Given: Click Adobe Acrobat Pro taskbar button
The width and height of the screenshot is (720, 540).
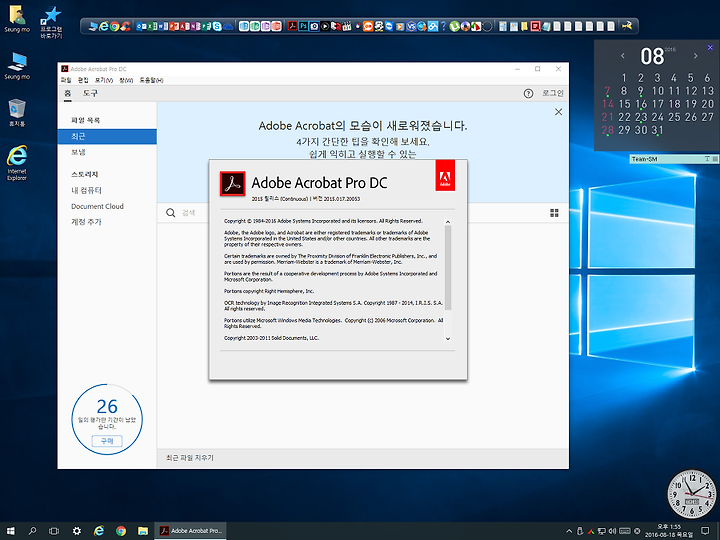Looking at the screenshot, I should (x=190, y=531).
